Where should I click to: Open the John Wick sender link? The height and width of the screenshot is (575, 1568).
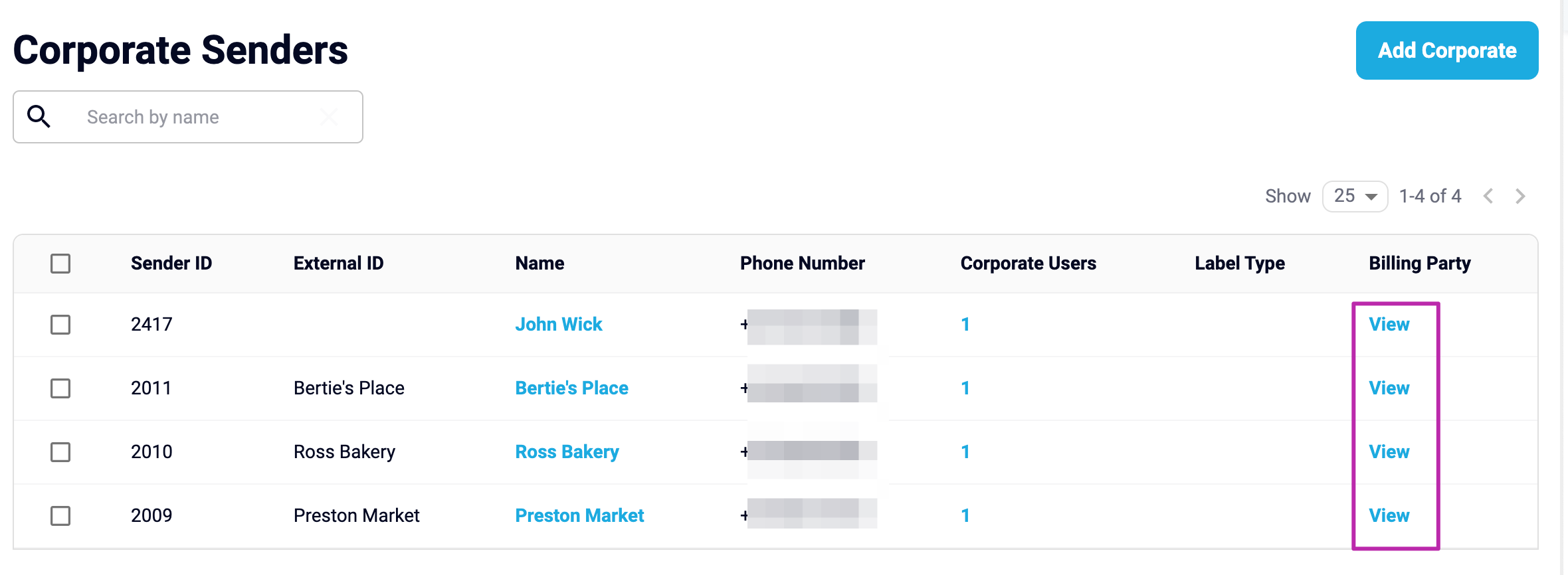pyautogui.click(x=558, y=325)
